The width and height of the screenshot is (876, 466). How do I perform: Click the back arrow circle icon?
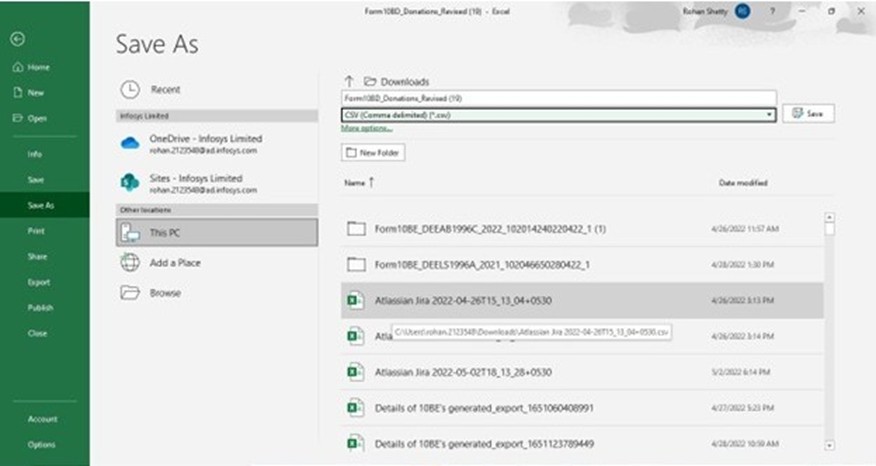click(18, 39)
